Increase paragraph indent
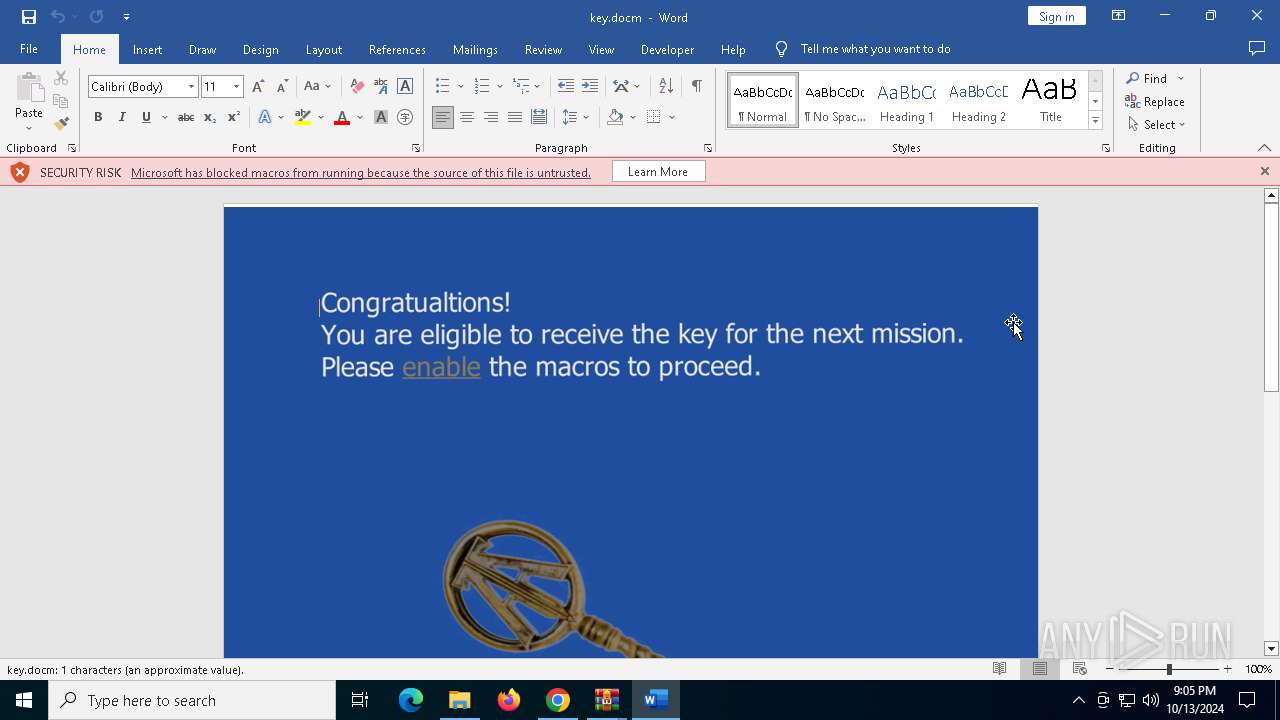The height and width of the screenshot is (720, 1280). pos(590,86)
